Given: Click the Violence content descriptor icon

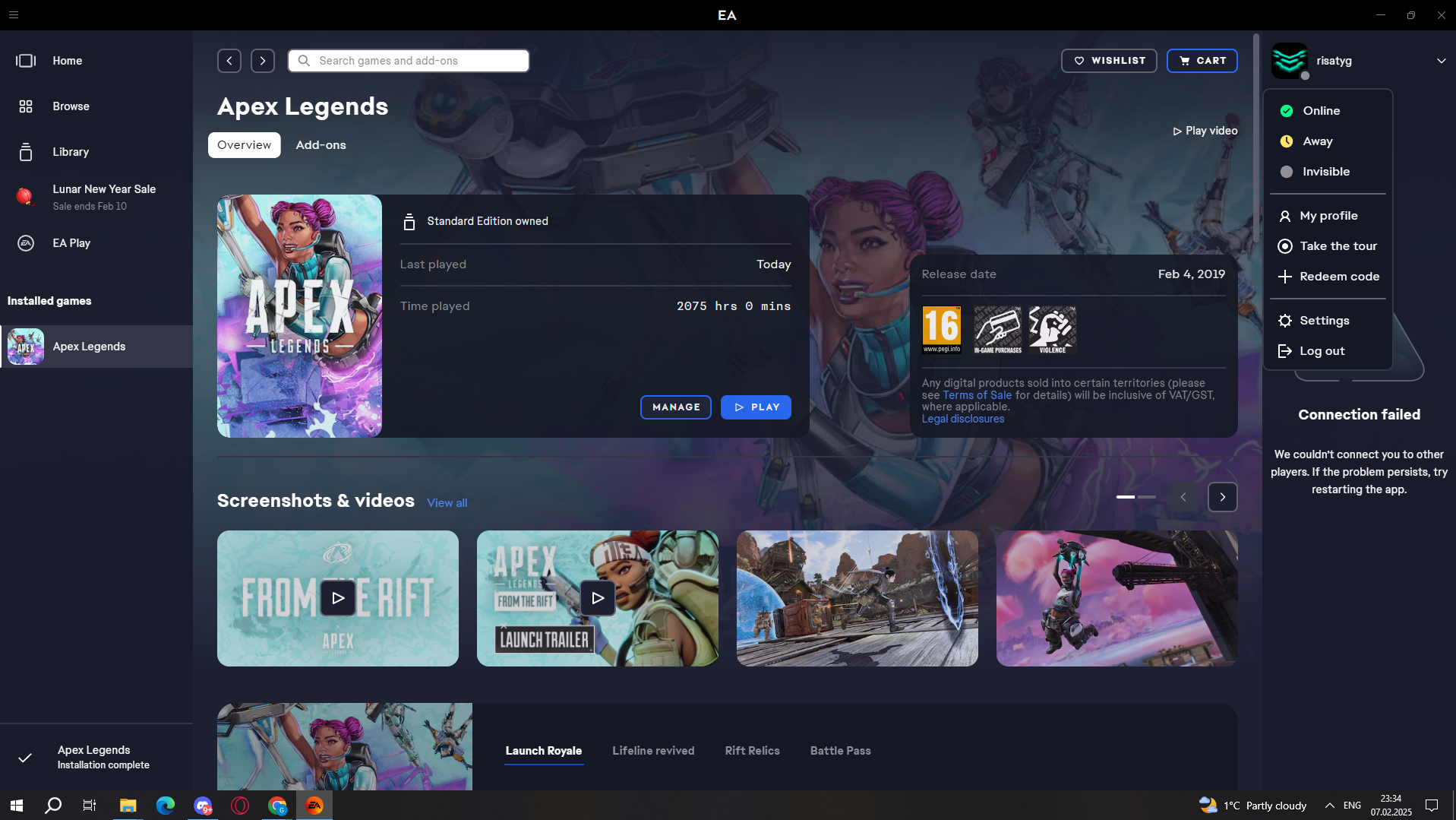Looking at the screenshot, I should pyautogui.click(x=1052, y=330).
